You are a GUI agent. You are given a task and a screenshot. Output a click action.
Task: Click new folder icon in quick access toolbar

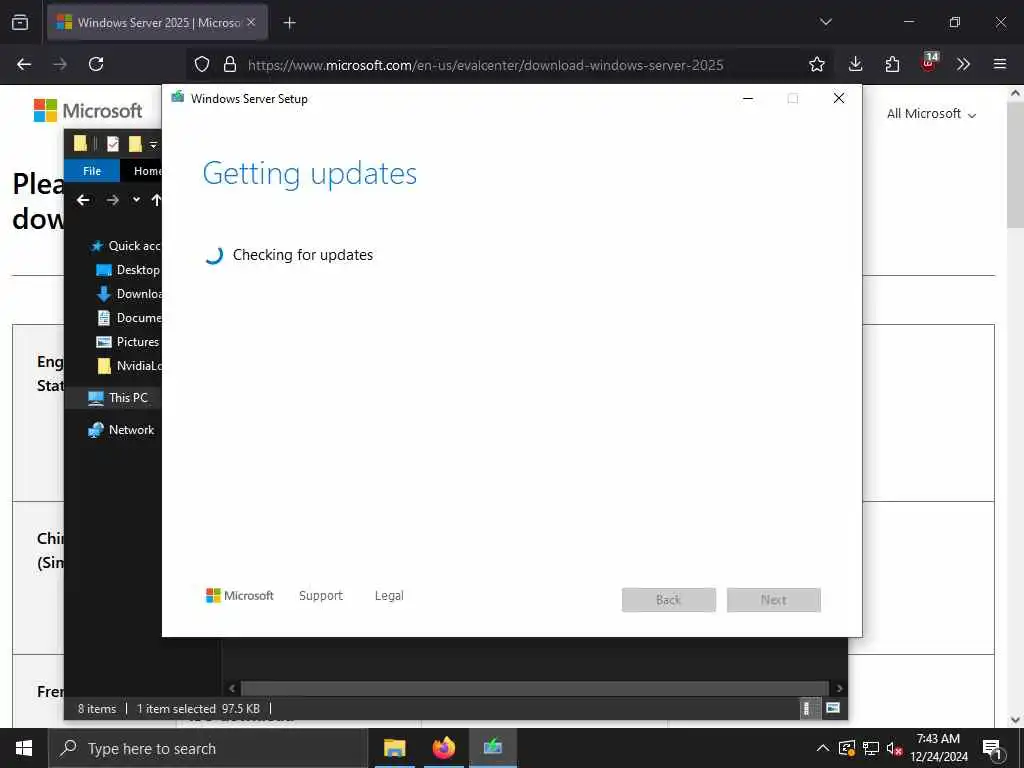[135, 144]
